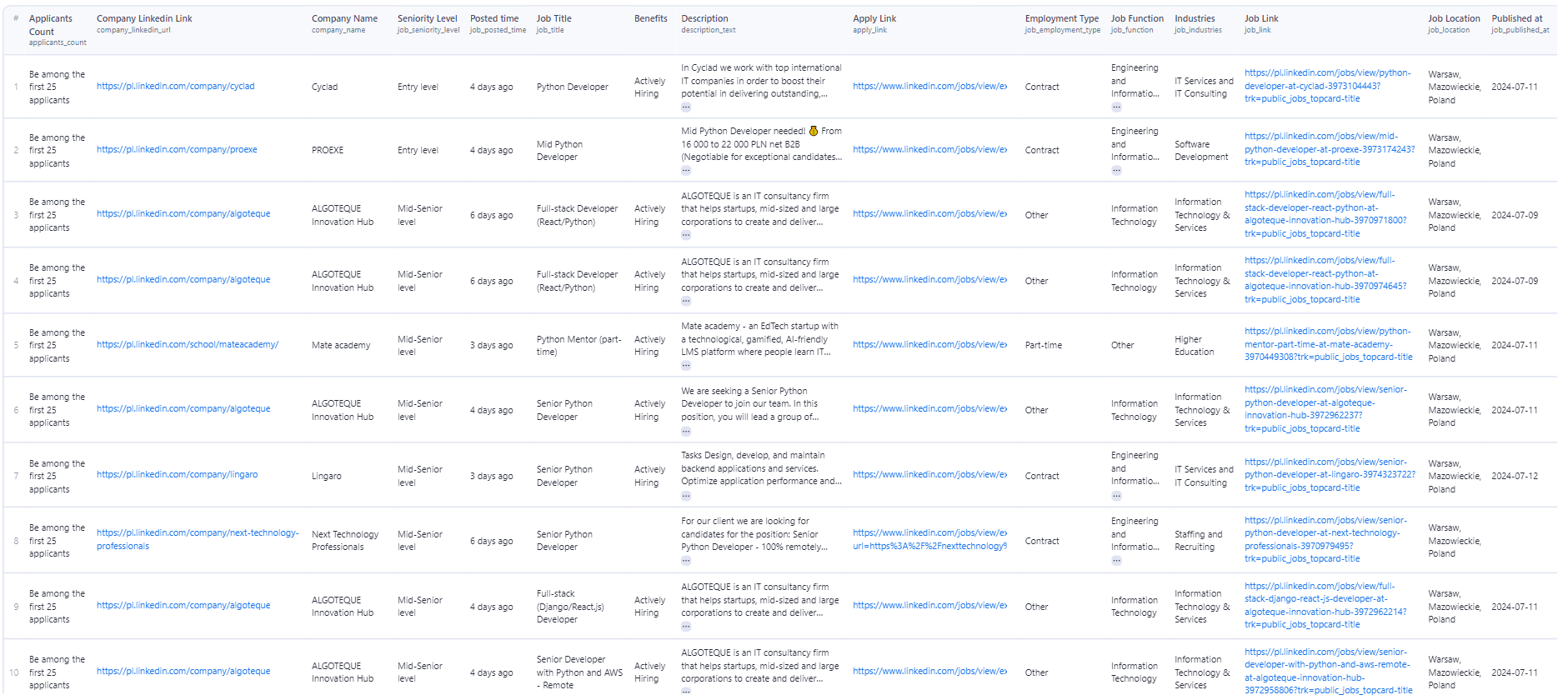Click 'Full-stack (Django/React.js) Developer' job title cell
The height and width of the screenshot is (695, 1568).
click(x=570, y=606)
